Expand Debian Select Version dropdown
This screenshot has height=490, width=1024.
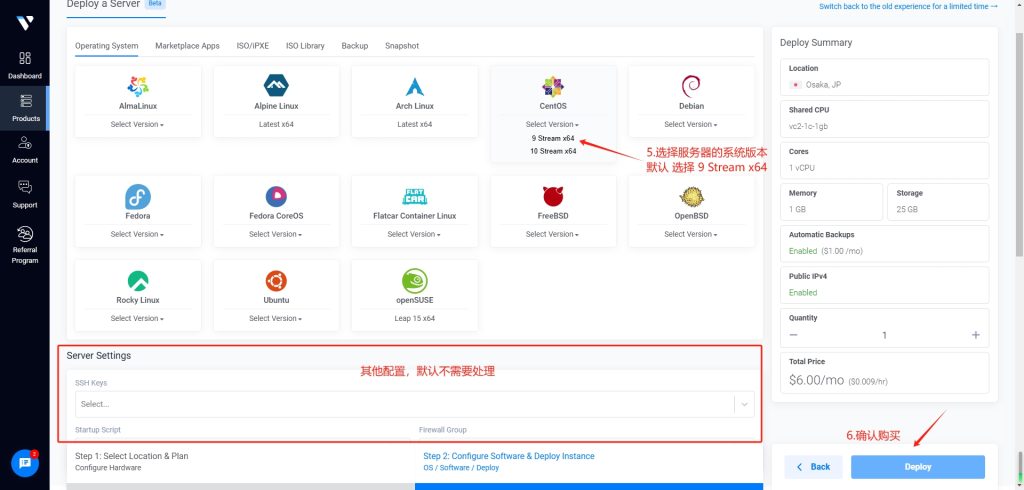pyautogui.click(x=691, y=124)
